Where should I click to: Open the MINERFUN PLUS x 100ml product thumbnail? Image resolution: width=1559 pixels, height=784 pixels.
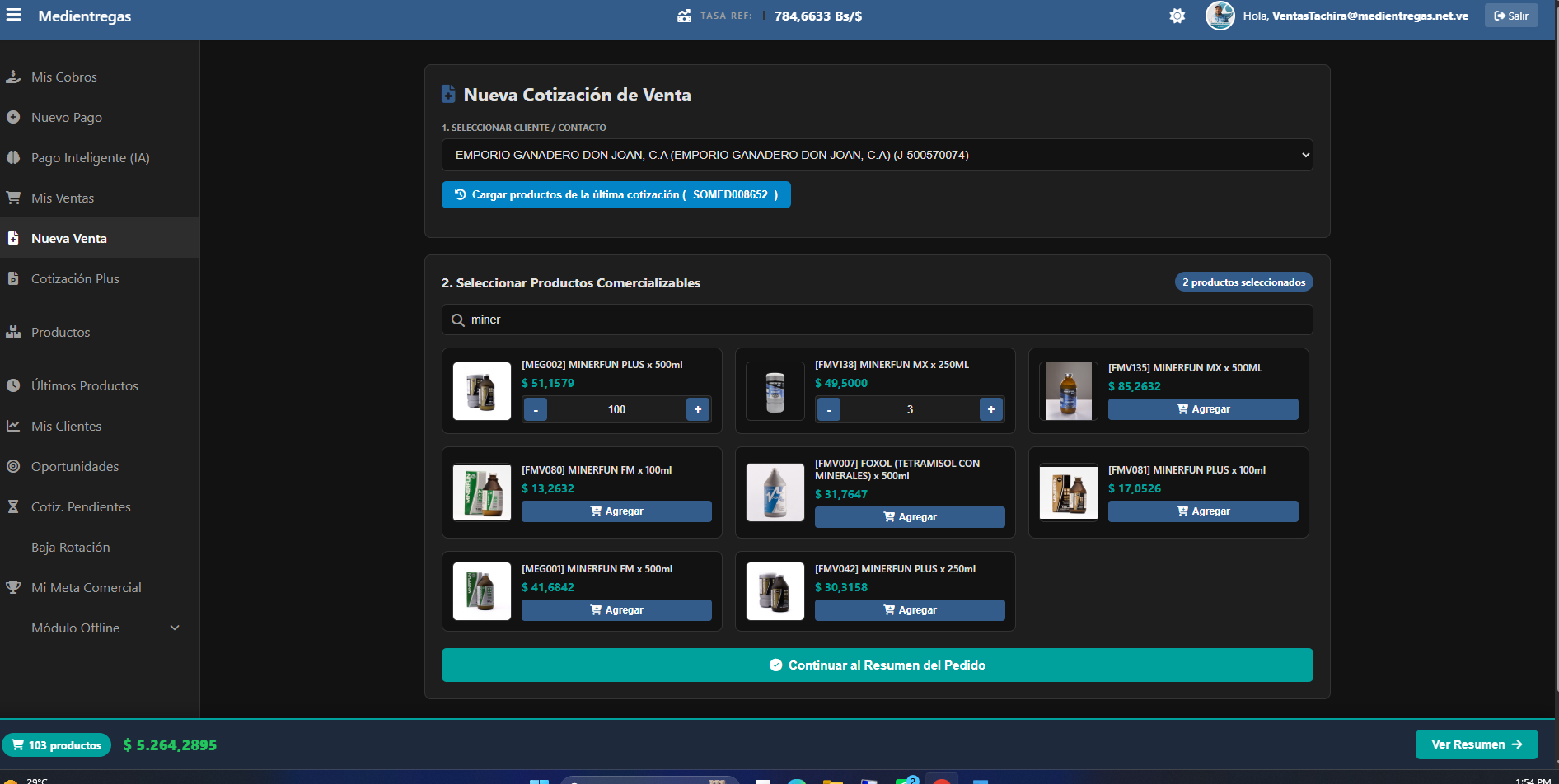click(1069, 492)
